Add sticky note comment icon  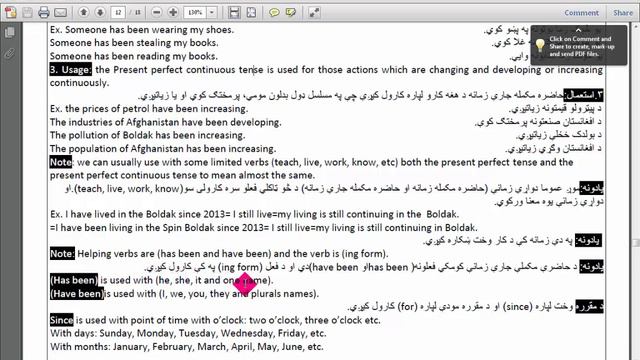point(274,13)
